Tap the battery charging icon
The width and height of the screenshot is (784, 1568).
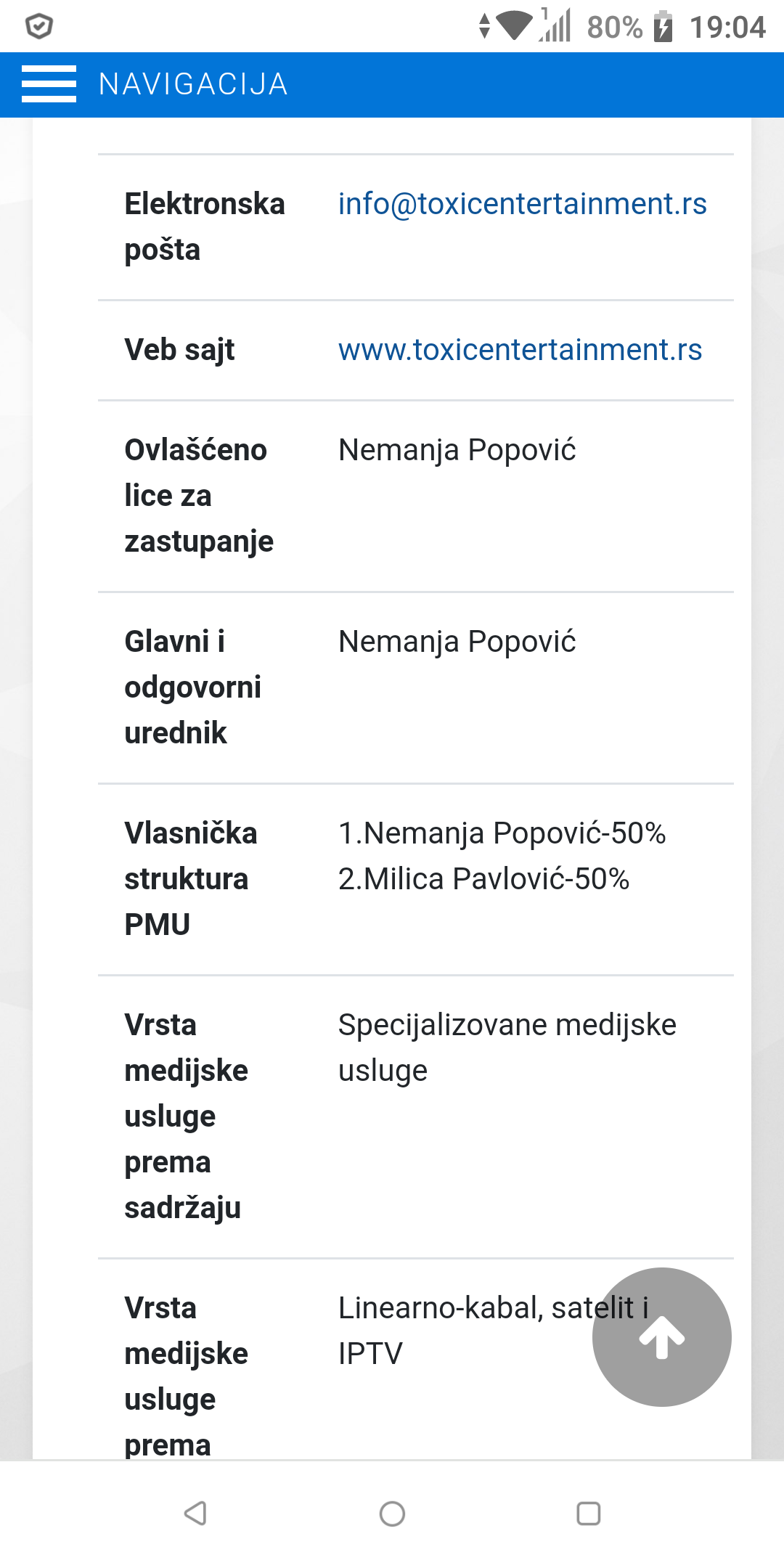663,27
